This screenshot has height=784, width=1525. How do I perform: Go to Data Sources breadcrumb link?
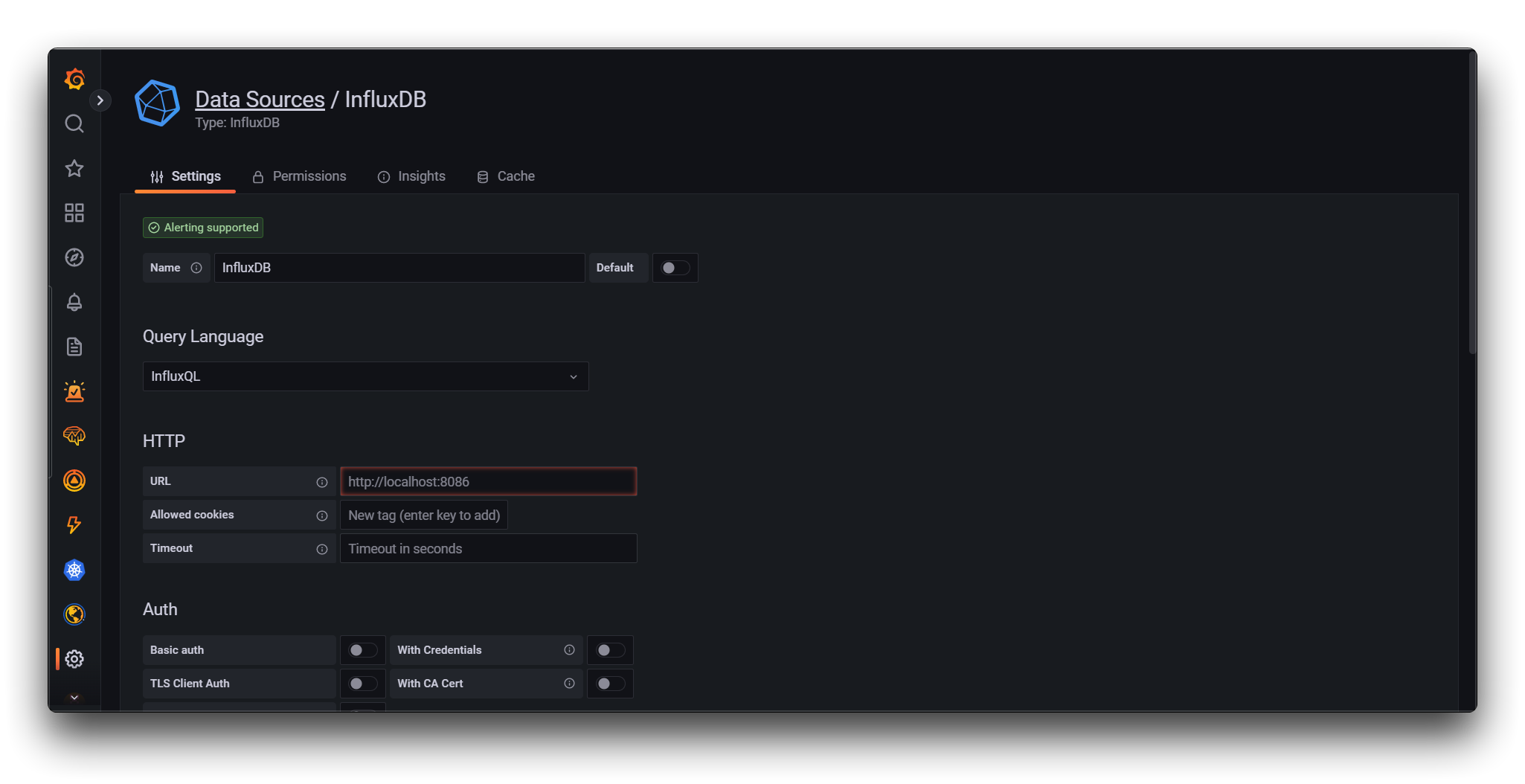(260, 99)
